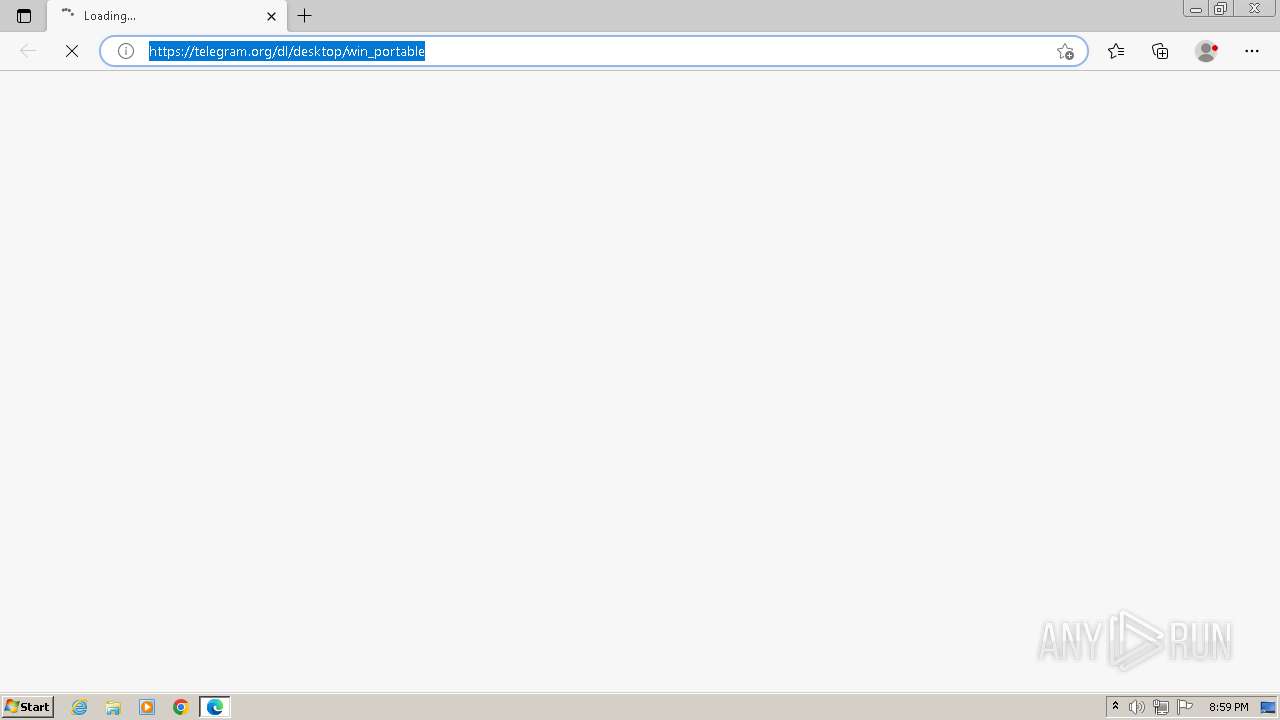Open the network connection tray icon

coord(1161,707)
